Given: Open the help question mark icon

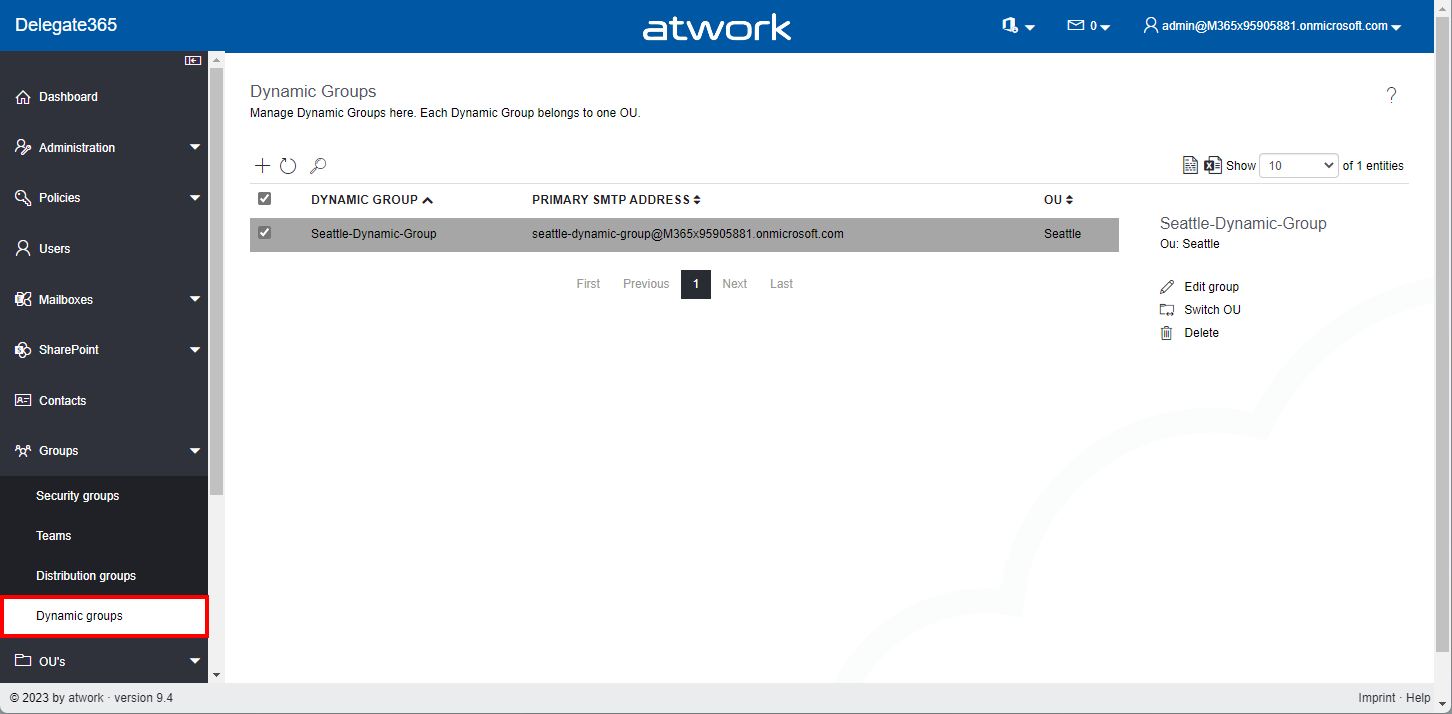Looking at the screenshot, I should 1391,96.
